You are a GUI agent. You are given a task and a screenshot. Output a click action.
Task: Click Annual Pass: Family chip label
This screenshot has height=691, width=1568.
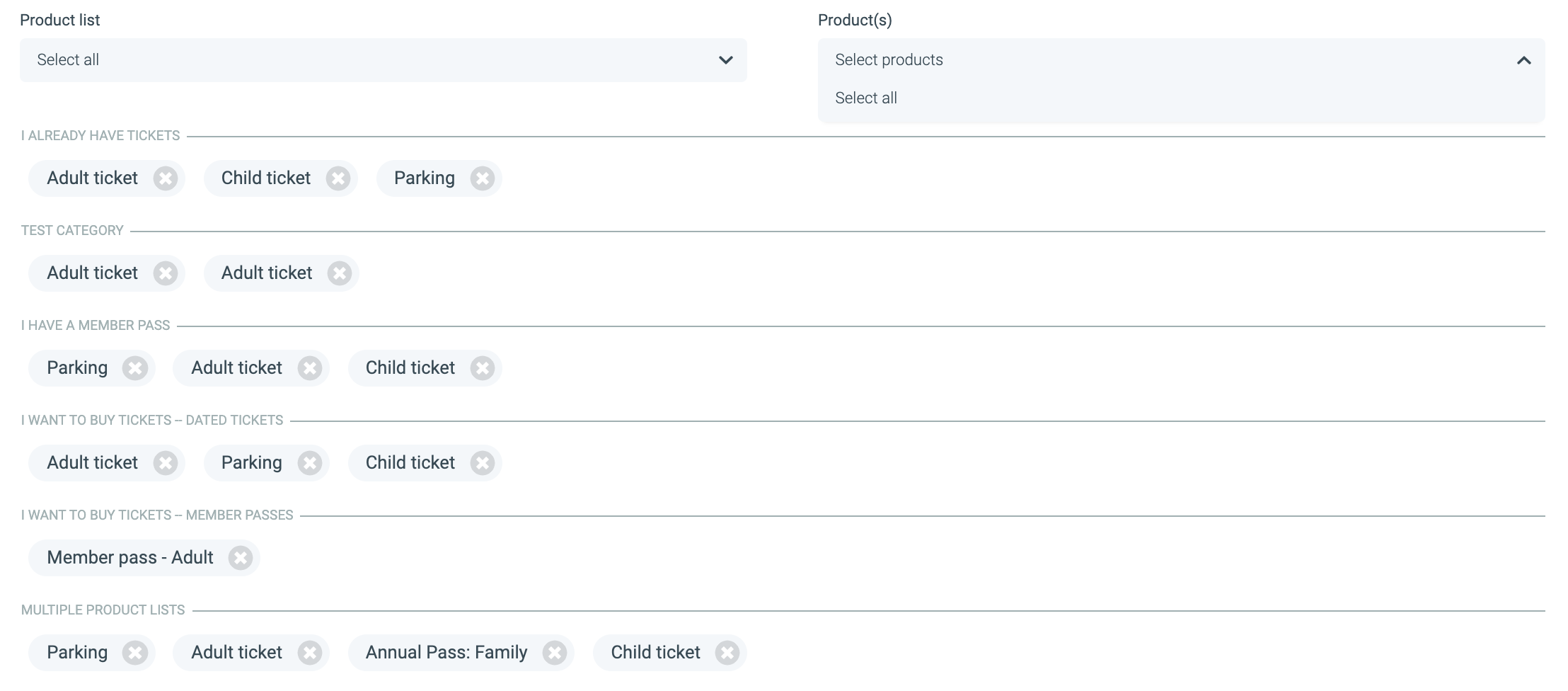[446, 653]
